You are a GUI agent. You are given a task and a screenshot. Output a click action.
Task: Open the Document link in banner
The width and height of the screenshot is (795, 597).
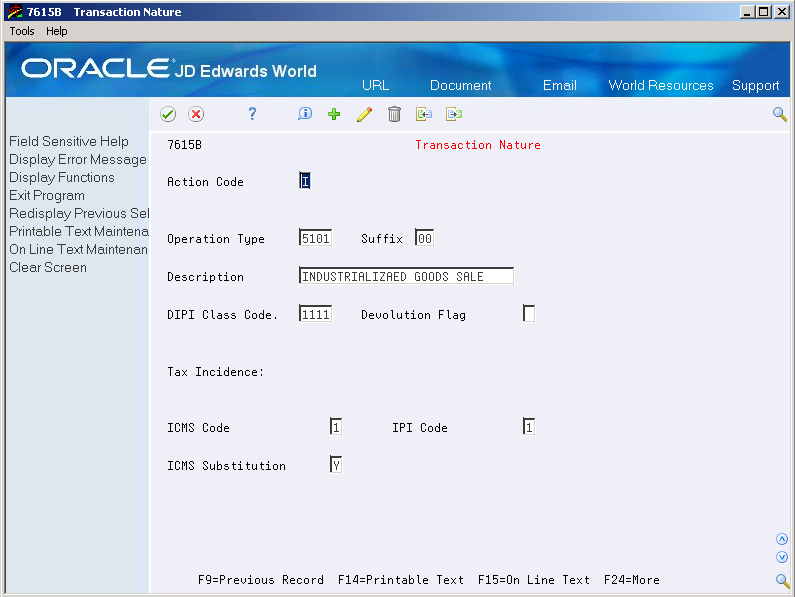pyautogui.click(x=460, y=85)
